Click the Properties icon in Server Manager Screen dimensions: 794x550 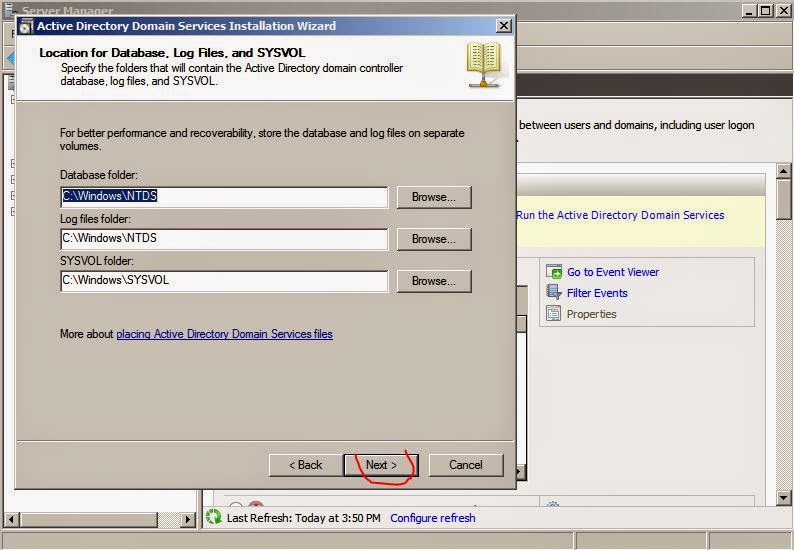(x=554, y=313)
